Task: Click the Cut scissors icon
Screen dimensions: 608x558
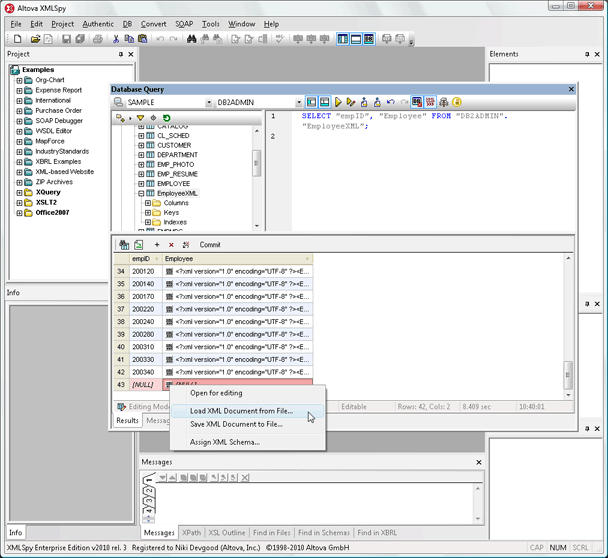Action: pyautogui.click(x=117, y=39)
